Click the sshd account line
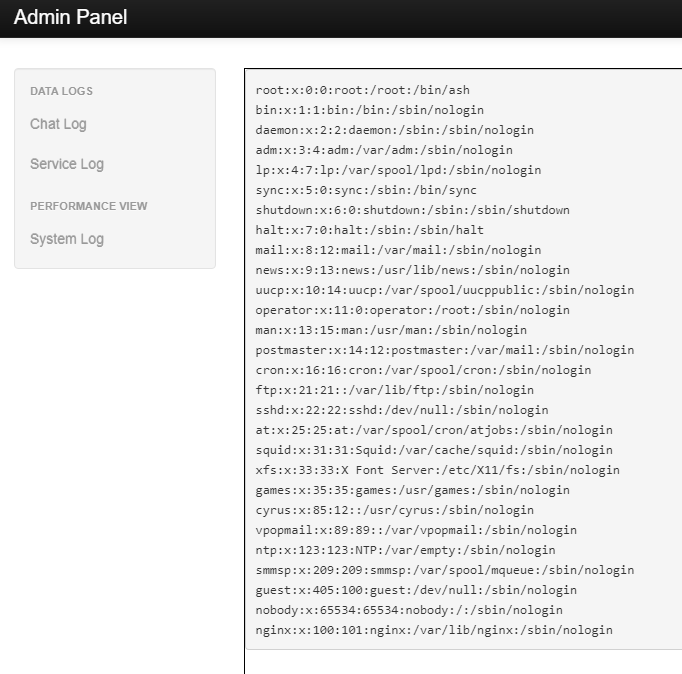Image resolution: width=682 pixels, height=674 pixels. [402, 410]
